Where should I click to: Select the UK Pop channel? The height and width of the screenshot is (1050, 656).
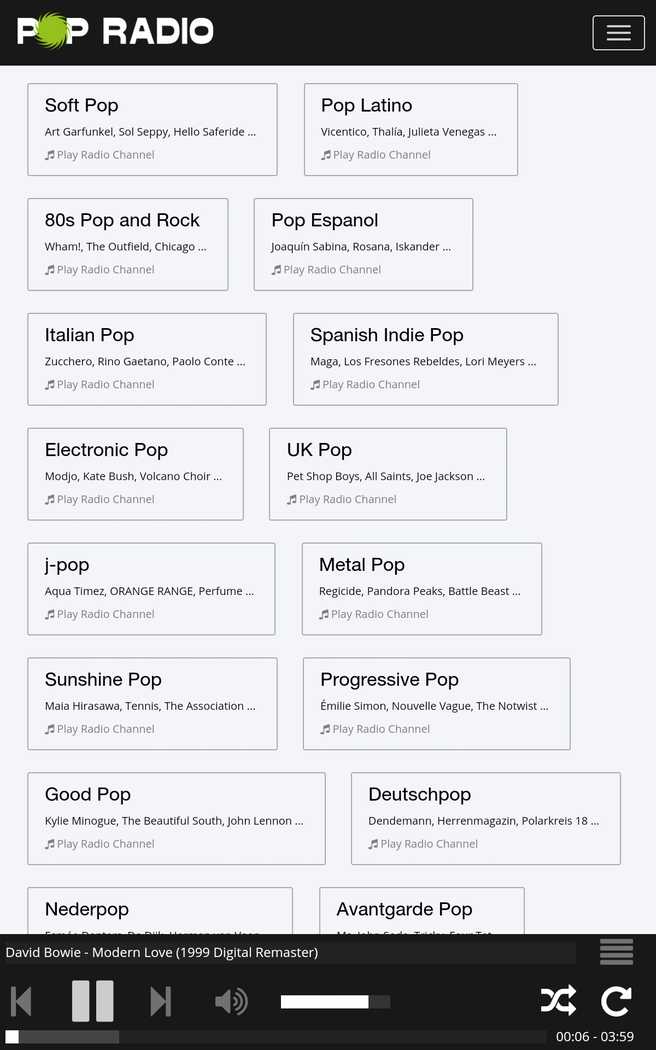pyautogui.click(x=319, y=450)
